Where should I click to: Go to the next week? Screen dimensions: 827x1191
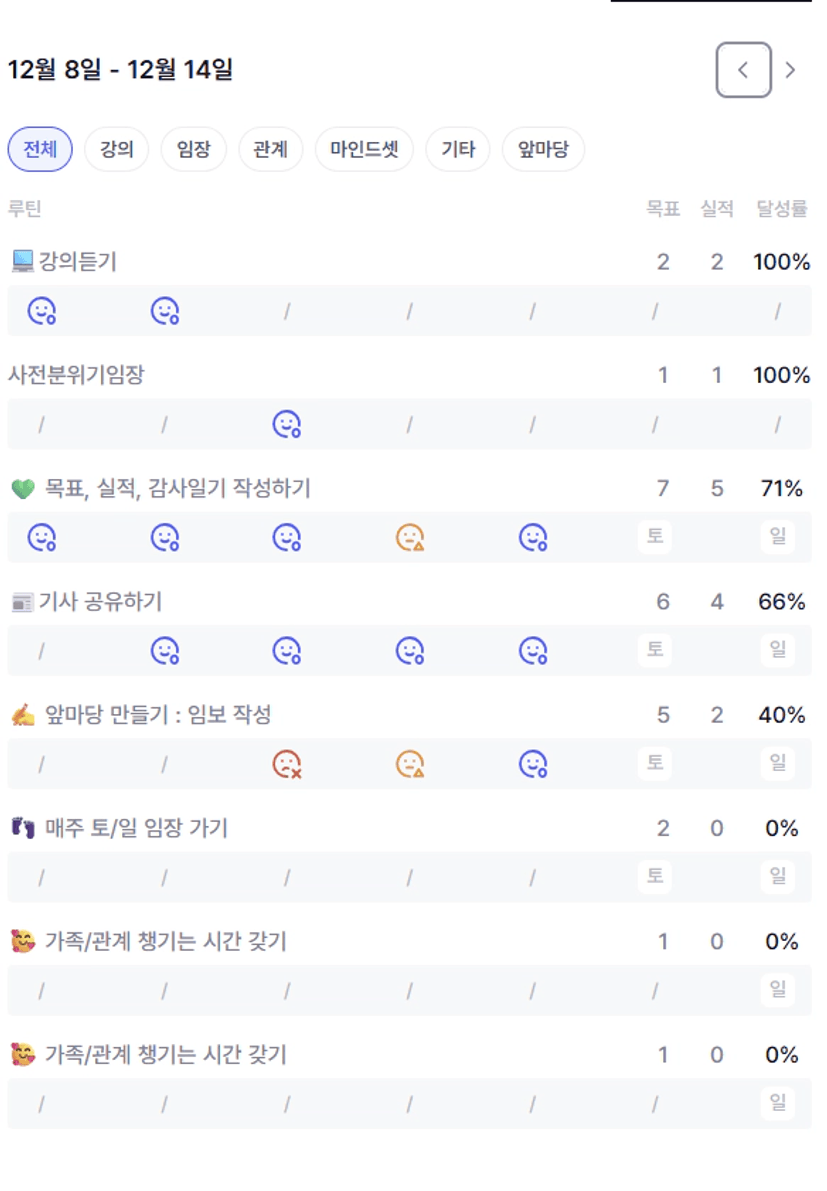point(790,70)
